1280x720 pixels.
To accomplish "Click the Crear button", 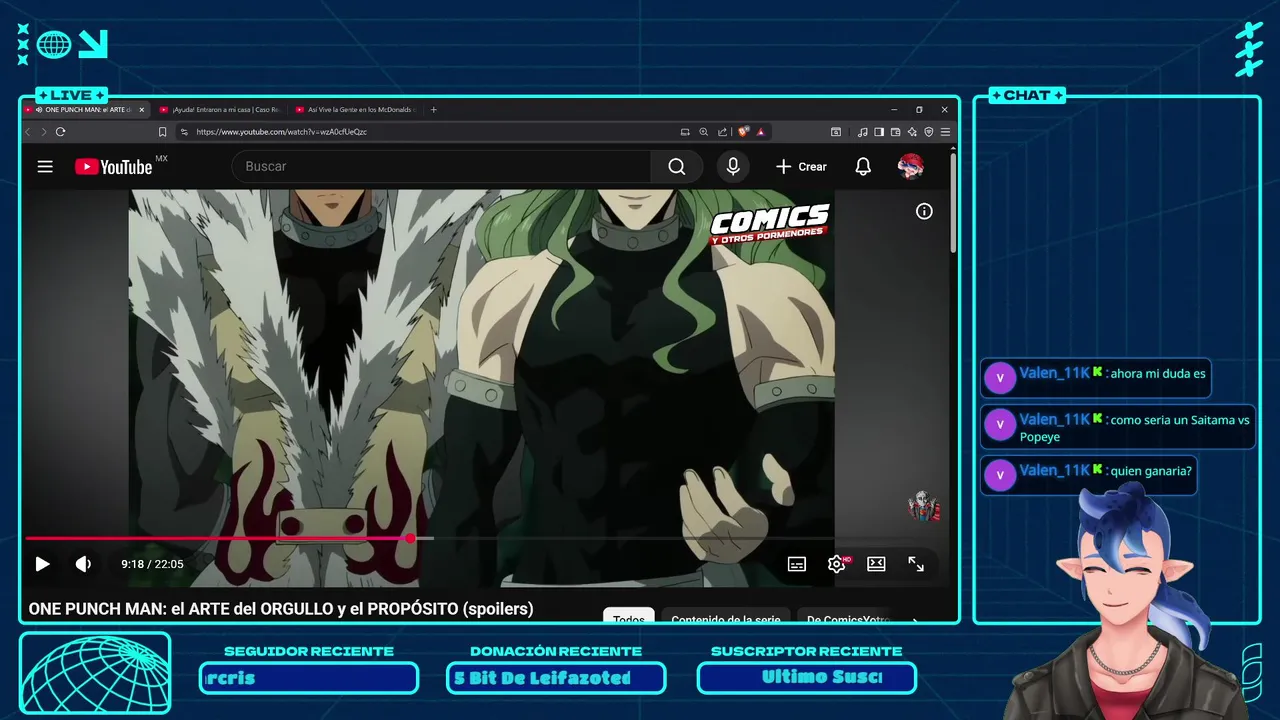I will [801, 167].
